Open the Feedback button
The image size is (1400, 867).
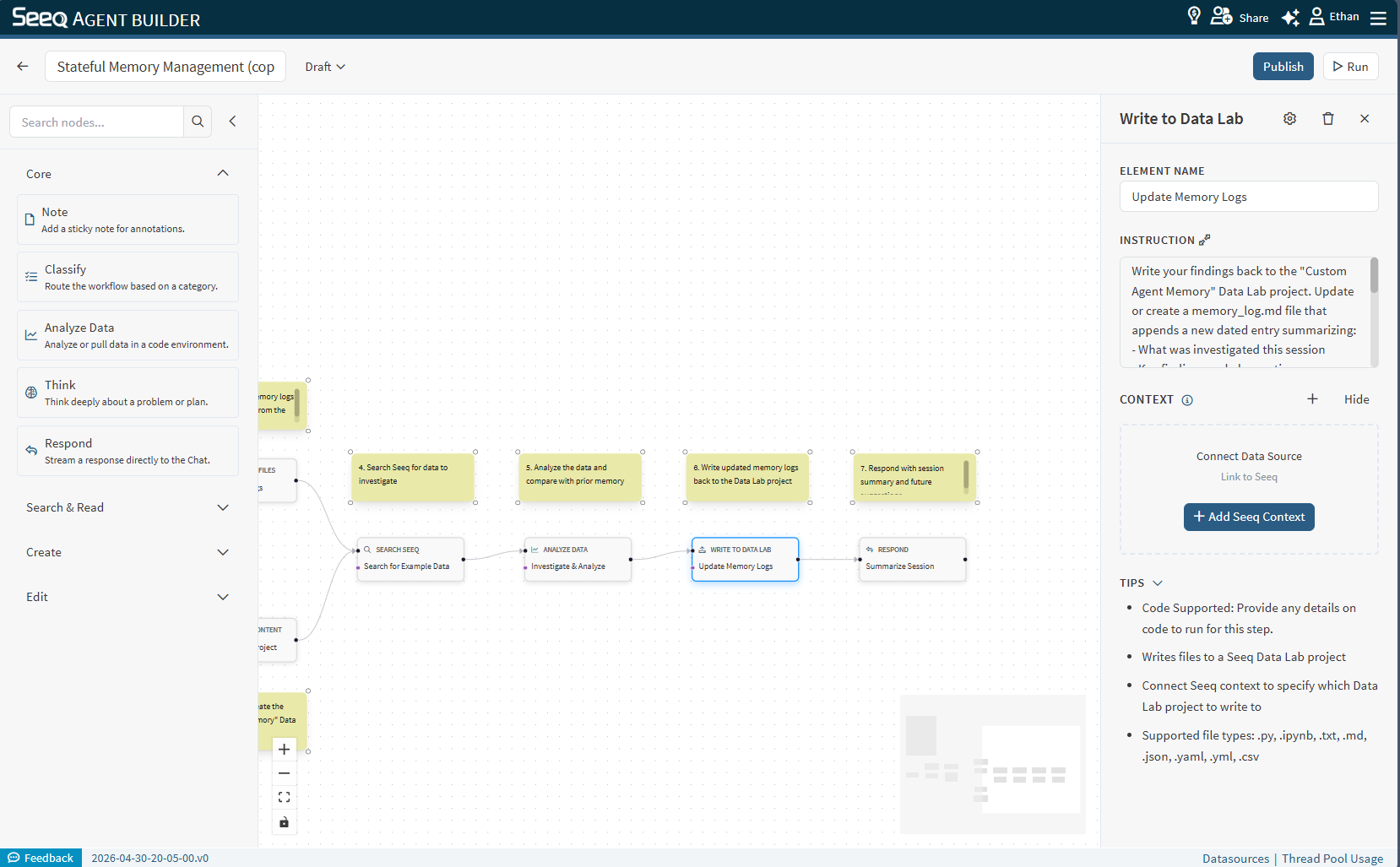41,858
